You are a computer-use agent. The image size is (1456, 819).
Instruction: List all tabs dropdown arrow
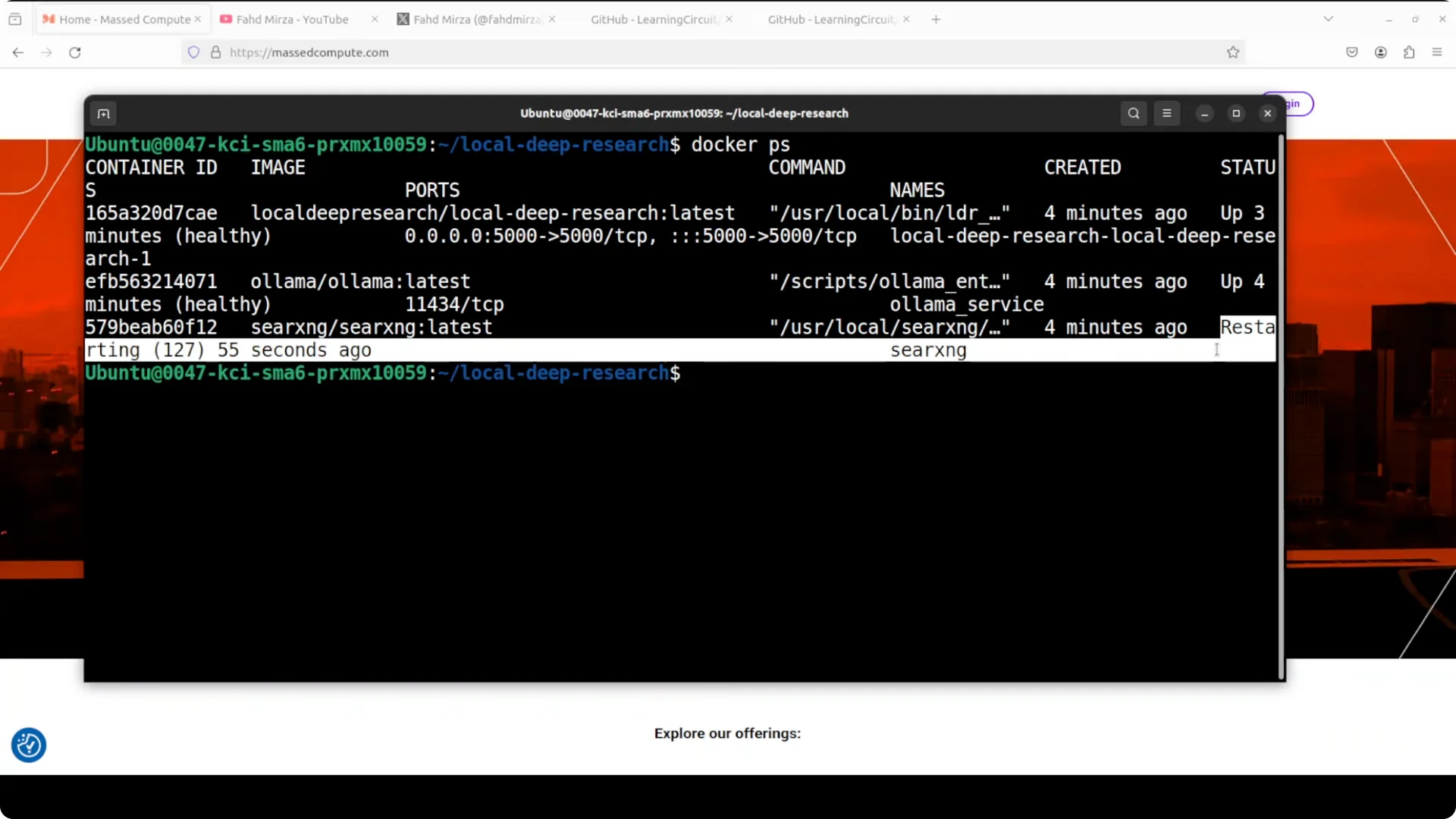(x=1329, y=19)
